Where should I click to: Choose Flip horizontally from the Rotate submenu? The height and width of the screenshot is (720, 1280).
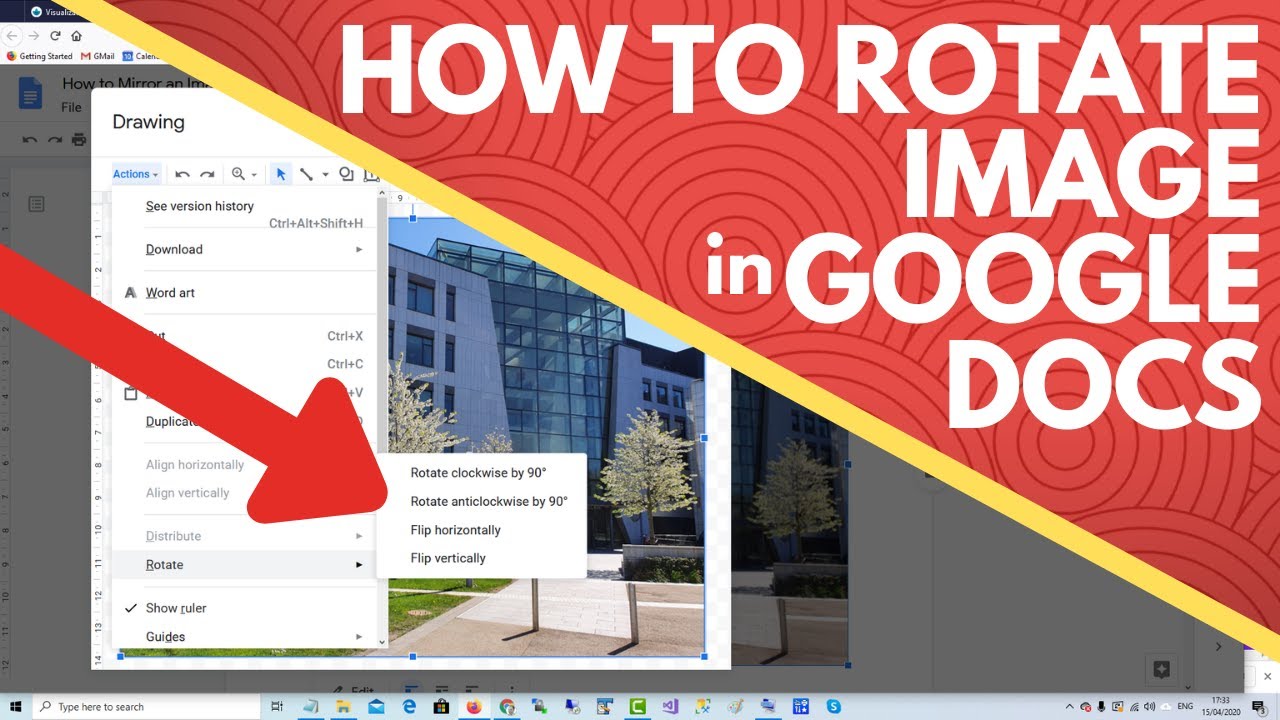(x=456, y=529)
